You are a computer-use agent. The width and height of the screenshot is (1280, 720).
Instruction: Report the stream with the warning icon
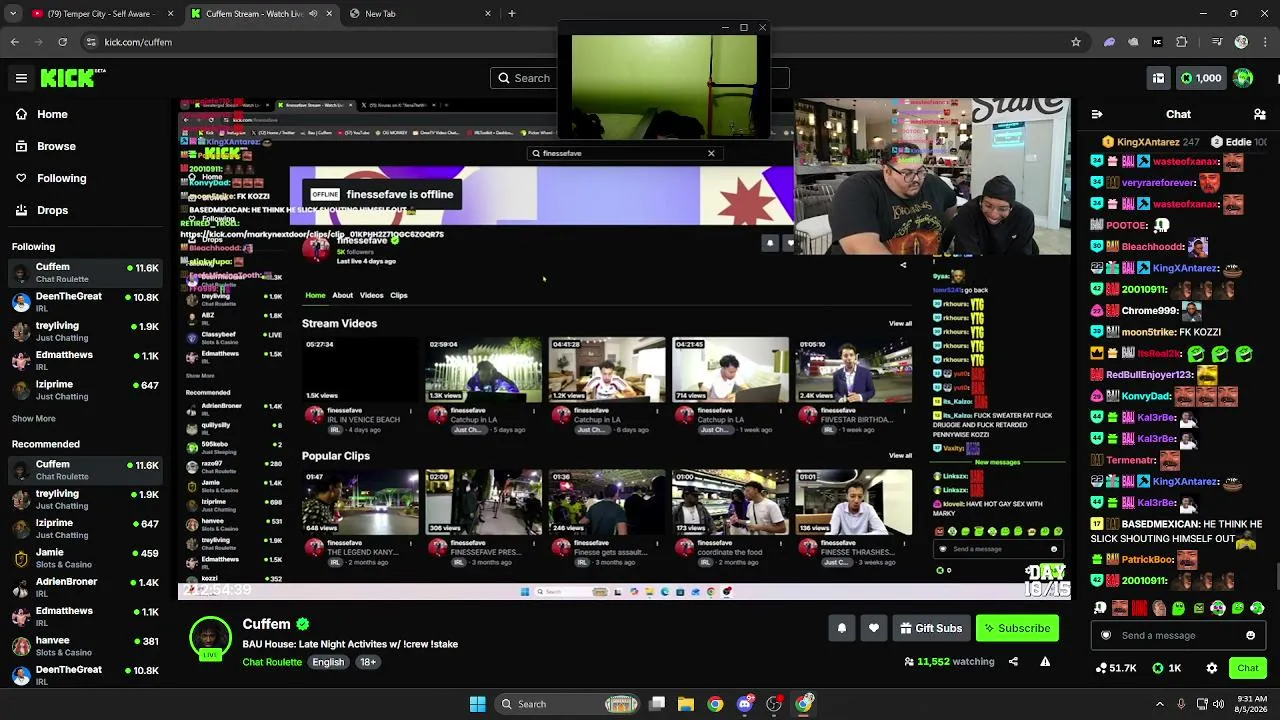point(1045,661)
